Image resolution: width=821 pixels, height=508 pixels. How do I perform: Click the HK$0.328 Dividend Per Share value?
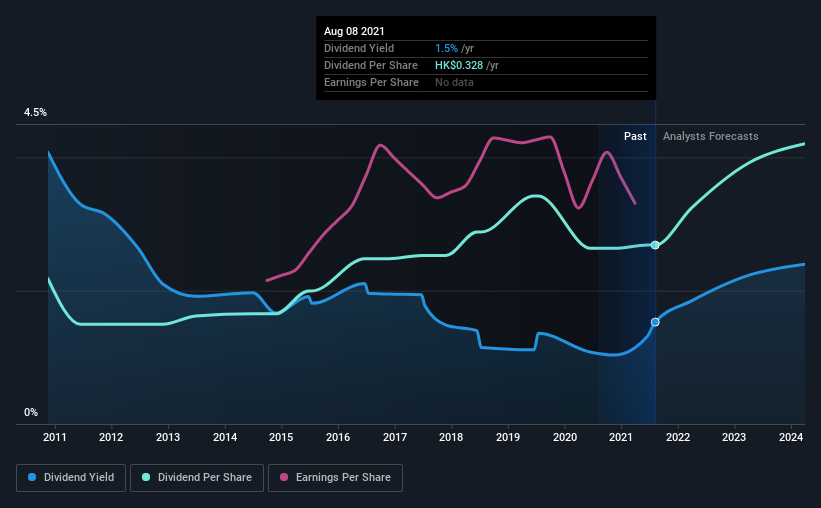coord(459,65)
